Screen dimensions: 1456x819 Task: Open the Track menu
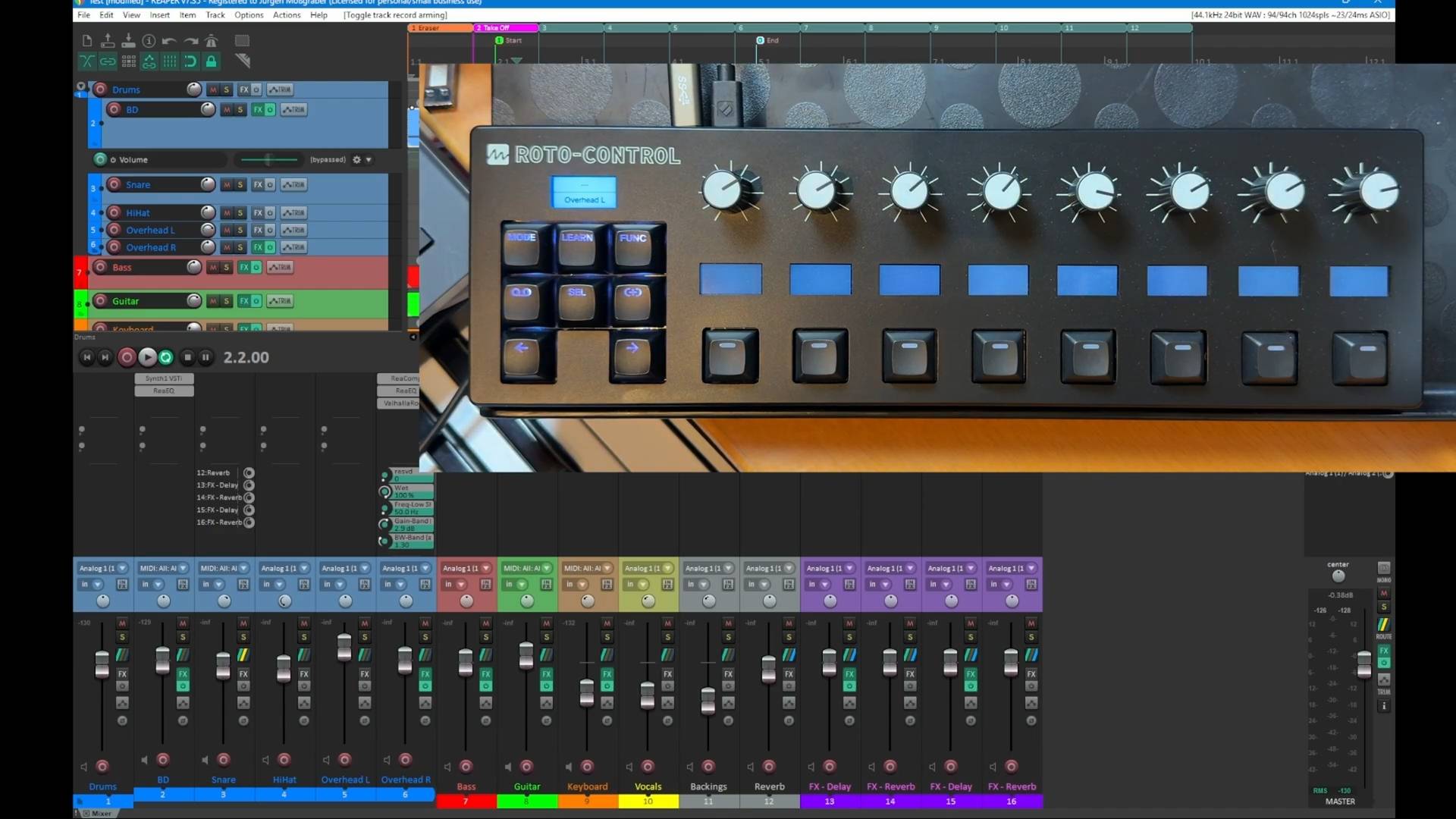tap(215, 15)
